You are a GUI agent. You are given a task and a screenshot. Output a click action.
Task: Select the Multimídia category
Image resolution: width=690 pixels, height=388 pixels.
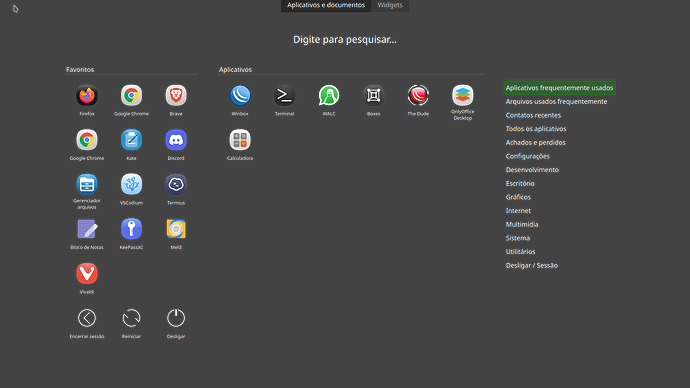[522, 224]
